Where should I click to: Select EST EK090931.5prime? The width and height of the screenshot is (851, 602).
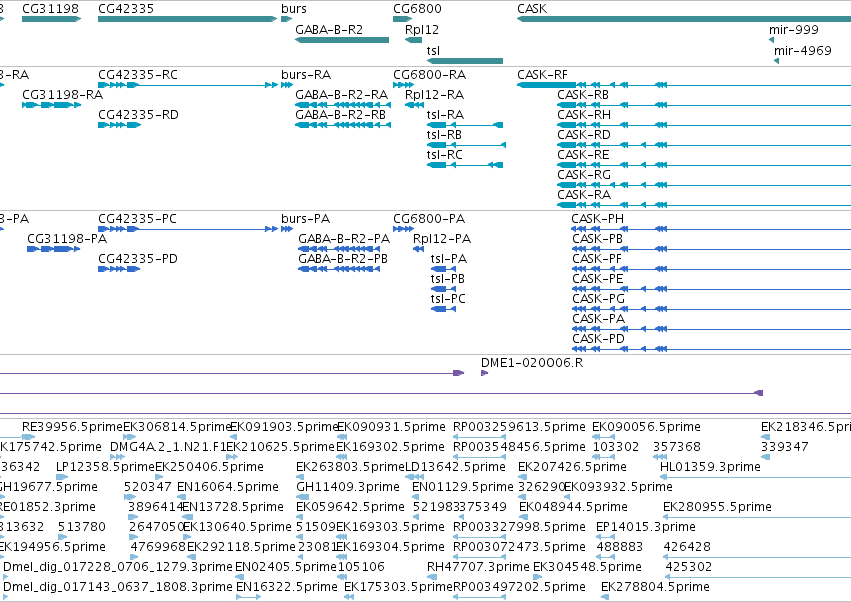[x=342, y=437]
